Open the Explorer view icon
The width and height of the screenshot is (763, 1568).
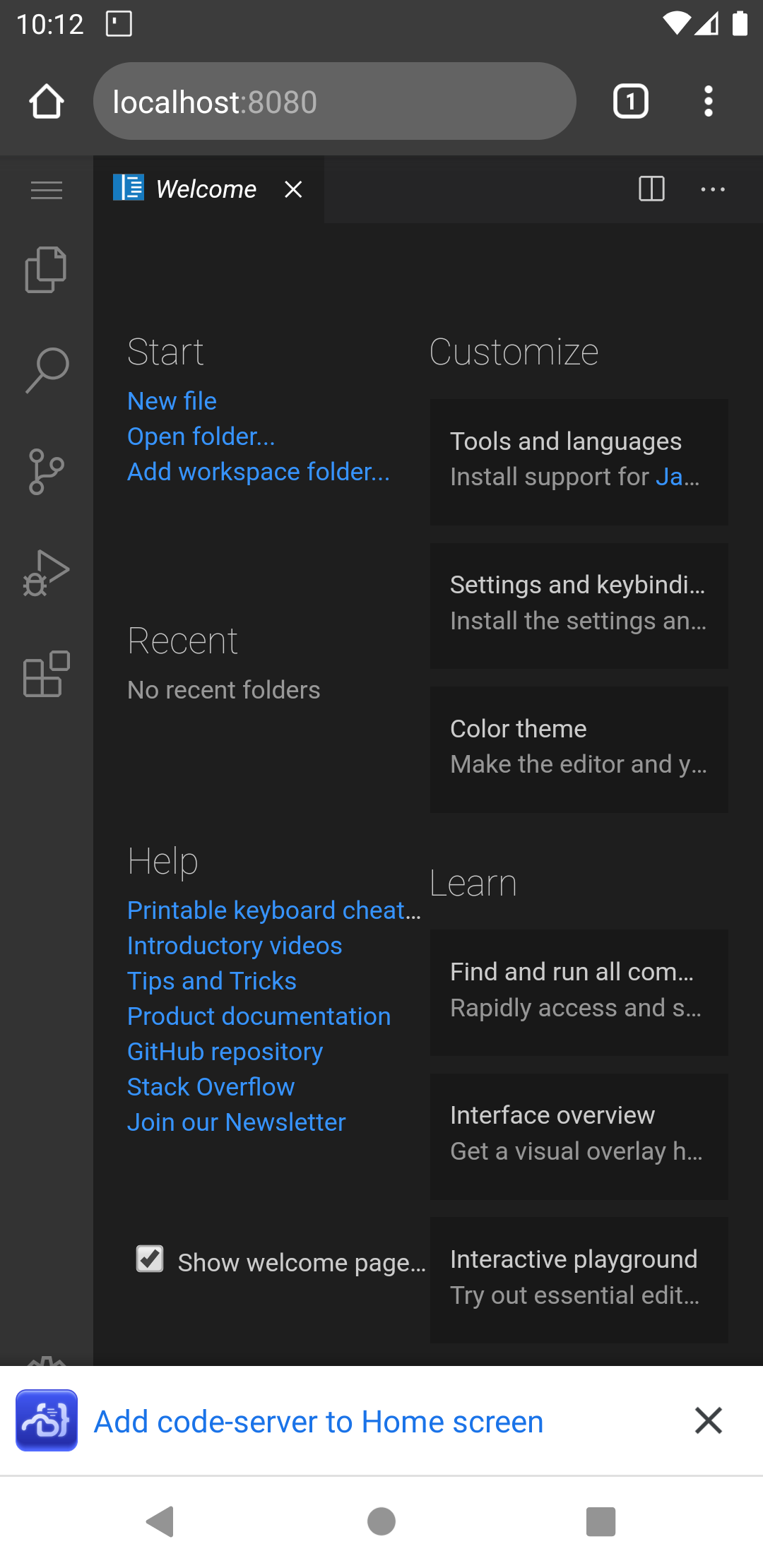pyautogui.click(x=46, y=270)
